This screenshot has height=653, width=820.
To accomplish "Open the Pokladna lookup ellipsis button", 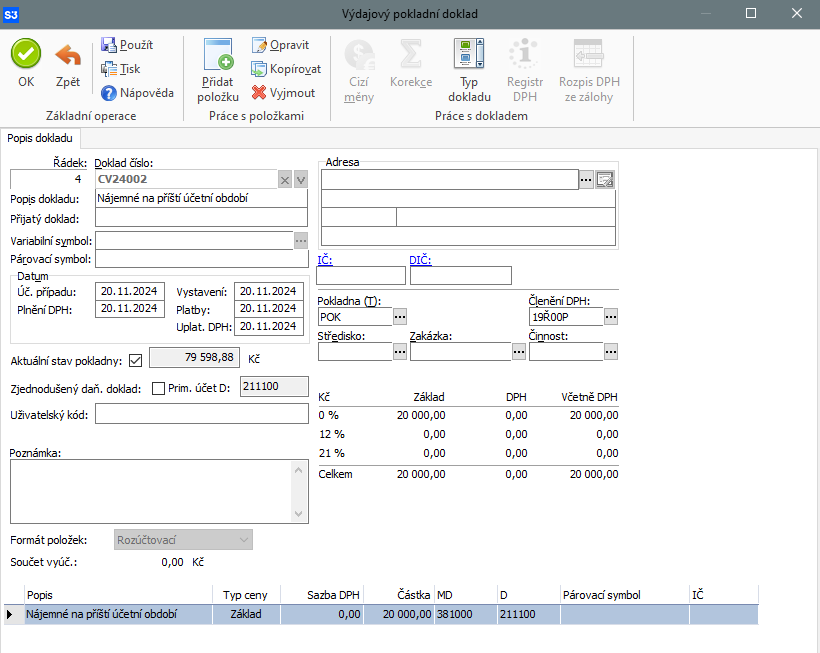I will tap(400, 316).
